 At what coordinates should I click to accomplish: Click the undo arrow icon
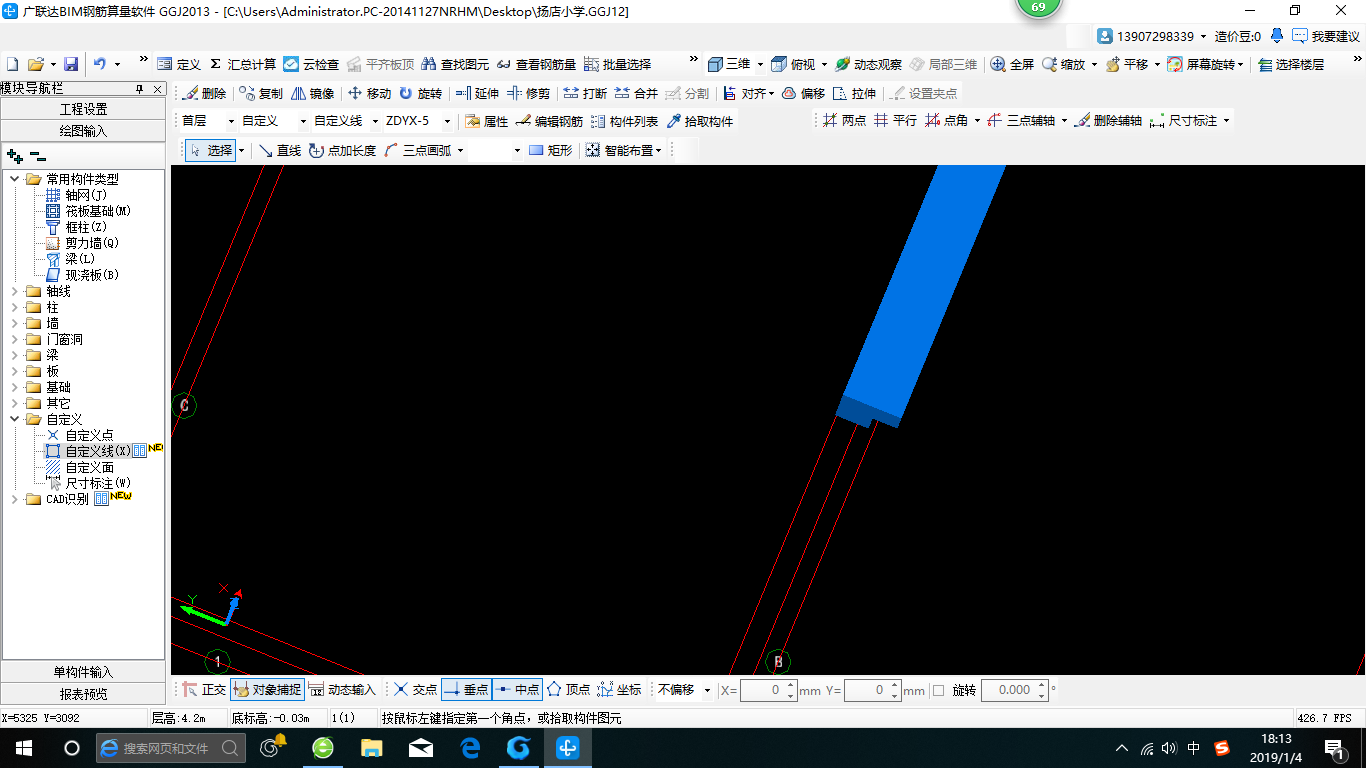point(100,64)
